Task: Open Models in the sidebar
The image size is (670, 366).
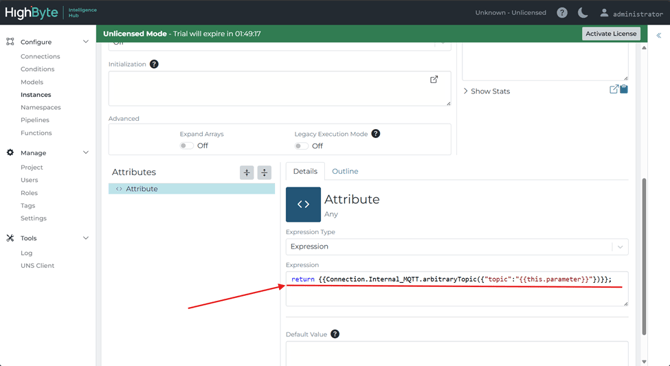Action: pyautogui.click(x=32, y=82)
